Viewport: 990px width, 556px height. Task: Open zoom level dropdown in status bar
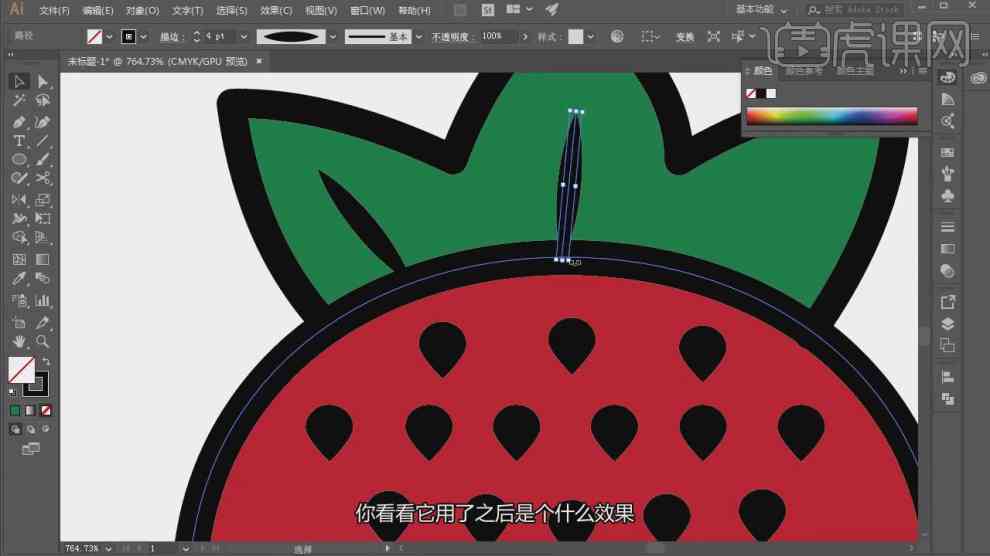tap(109, 549)
